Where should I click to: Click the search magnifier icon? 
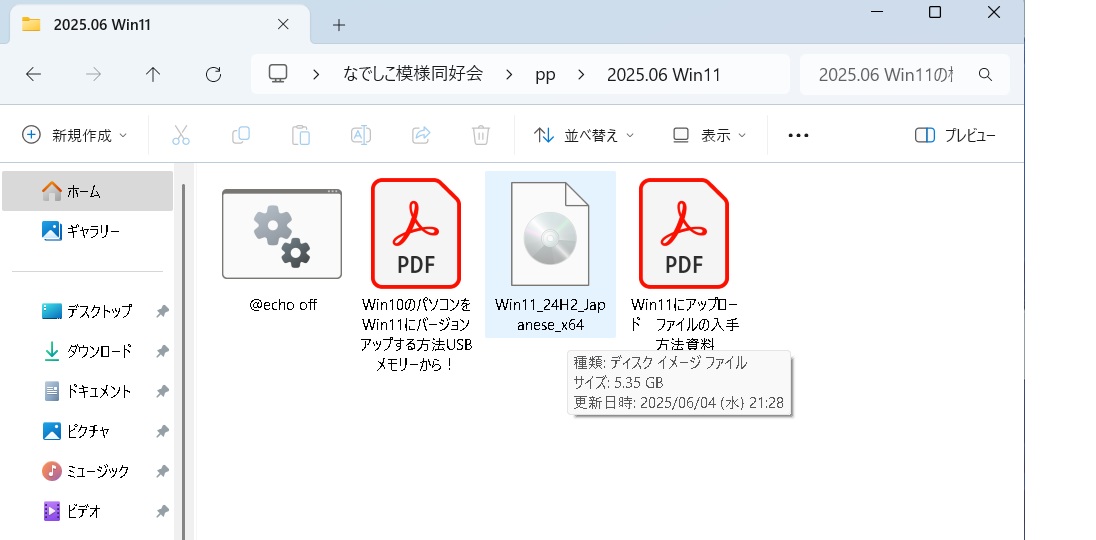[x=986, y=75]
